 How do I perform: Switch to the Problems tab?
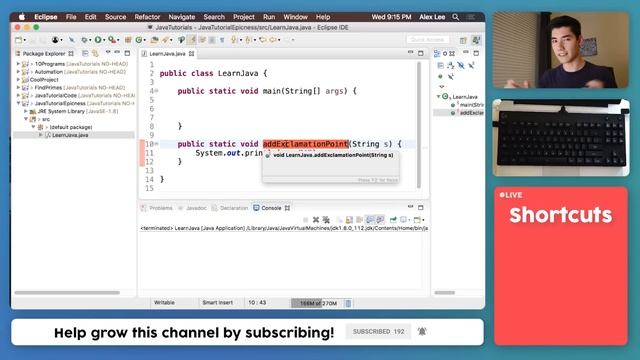(157, 208)
